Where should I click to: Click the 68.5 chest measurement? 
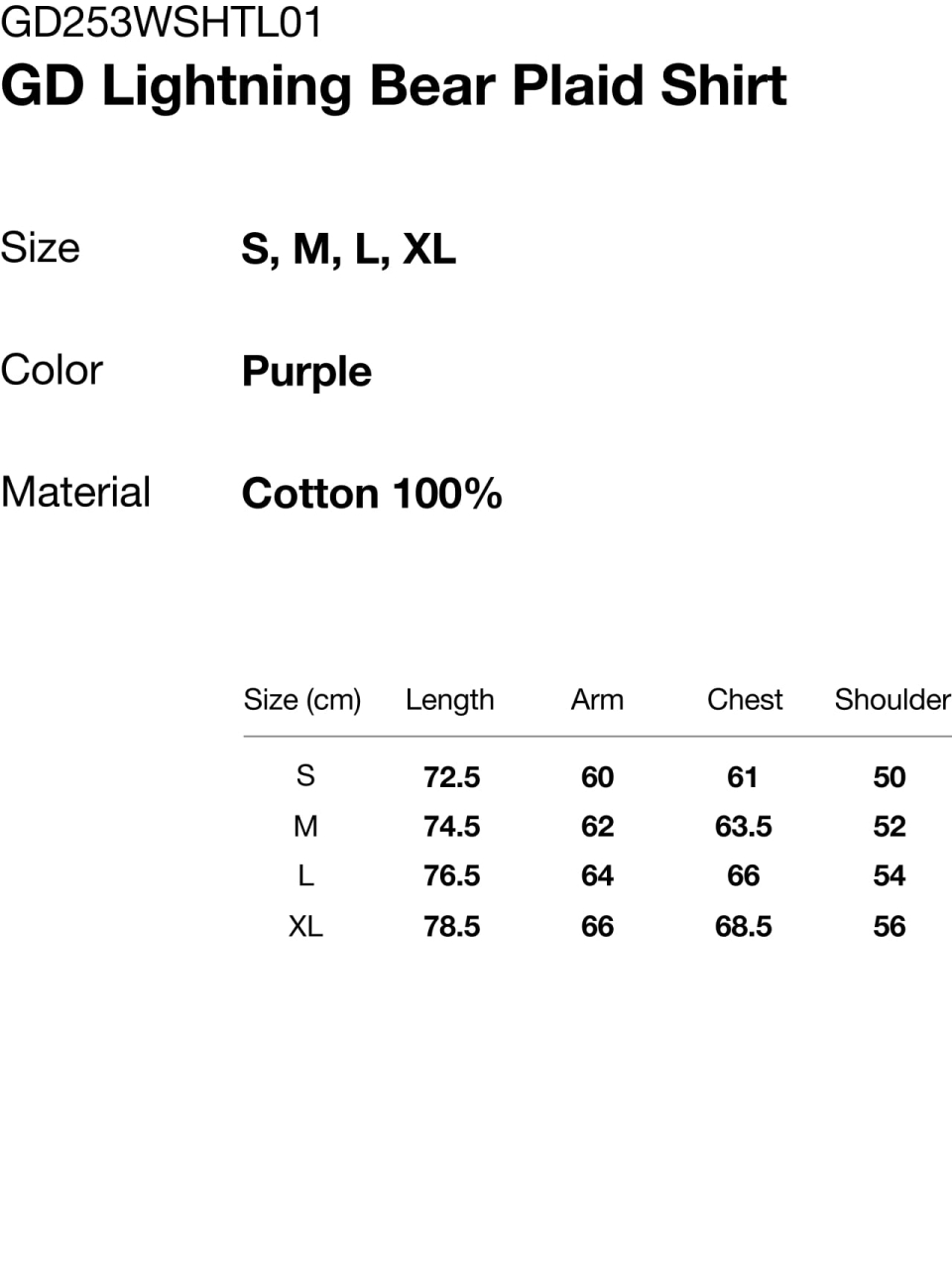click(x=743, y=927)
